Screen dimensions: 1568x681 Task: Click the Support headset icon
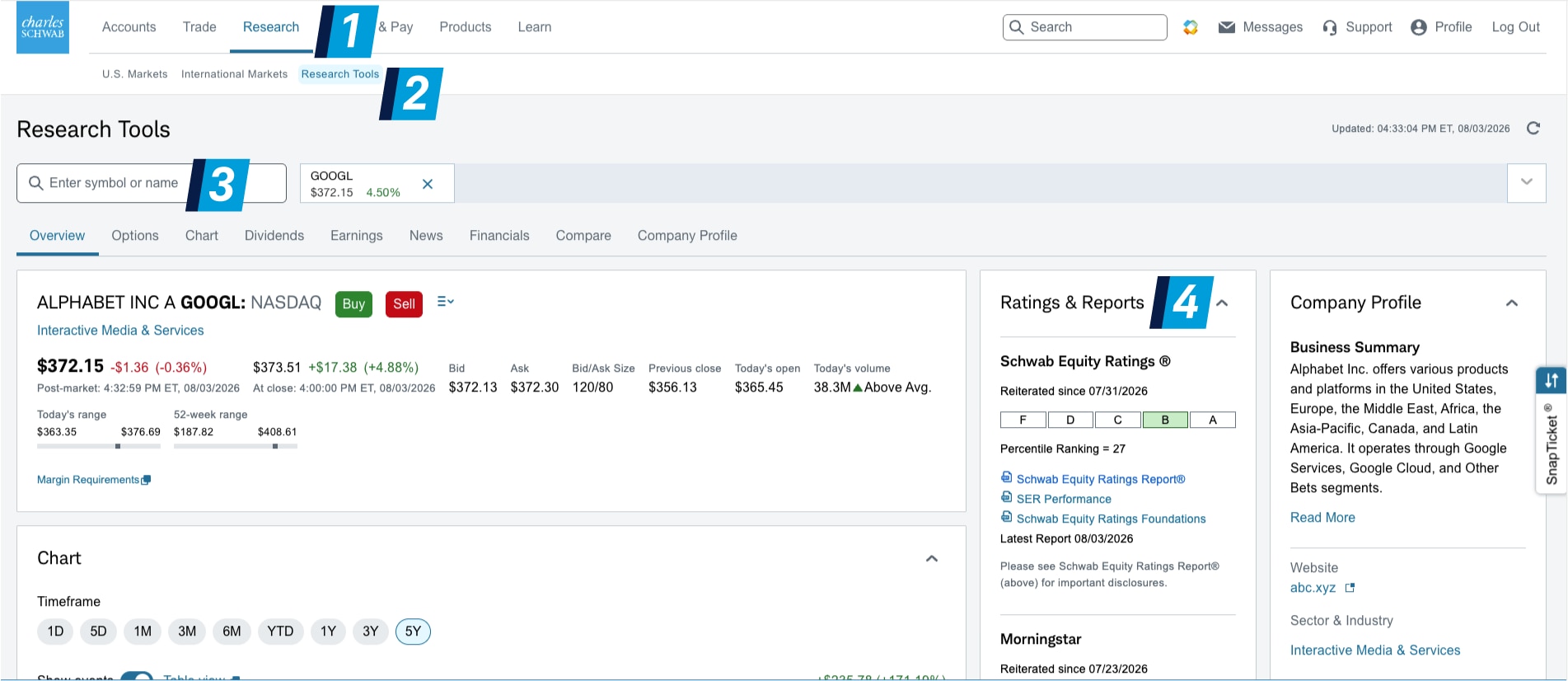coord(1330,27)
